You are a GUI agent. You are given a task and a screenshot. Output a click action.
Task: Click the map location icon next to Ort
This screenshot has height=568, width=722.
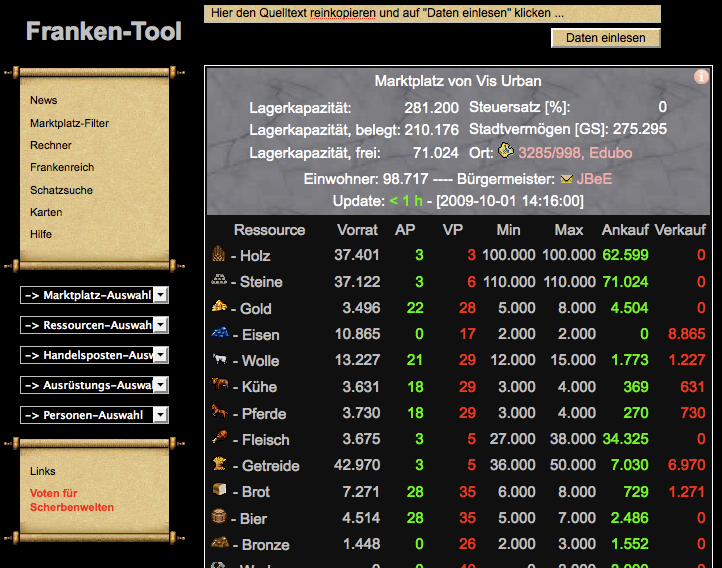point(506,152)
